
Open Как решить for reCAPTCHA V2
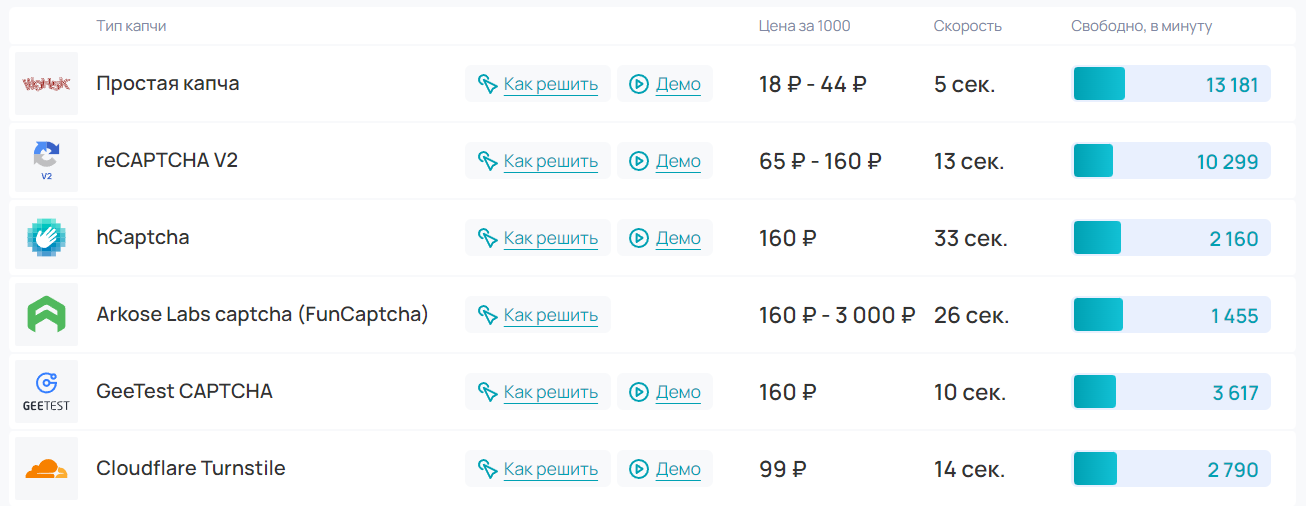click(x=550, y=161)
